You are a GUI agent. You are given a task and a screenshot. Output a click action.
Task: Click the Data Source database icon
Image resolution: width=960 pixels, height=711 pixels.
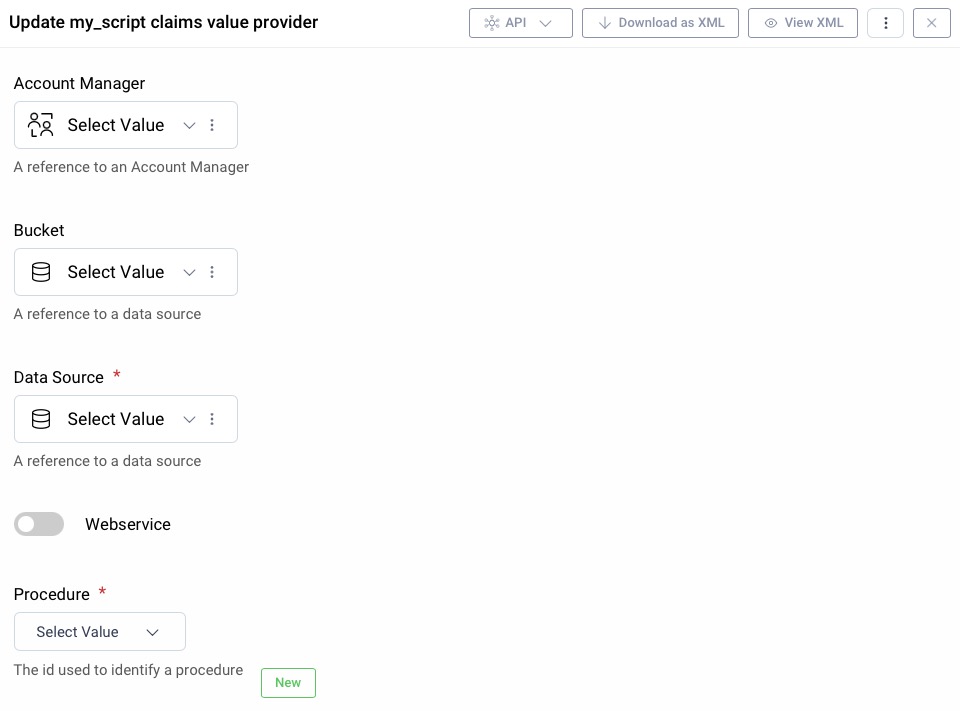pos(41,419)
